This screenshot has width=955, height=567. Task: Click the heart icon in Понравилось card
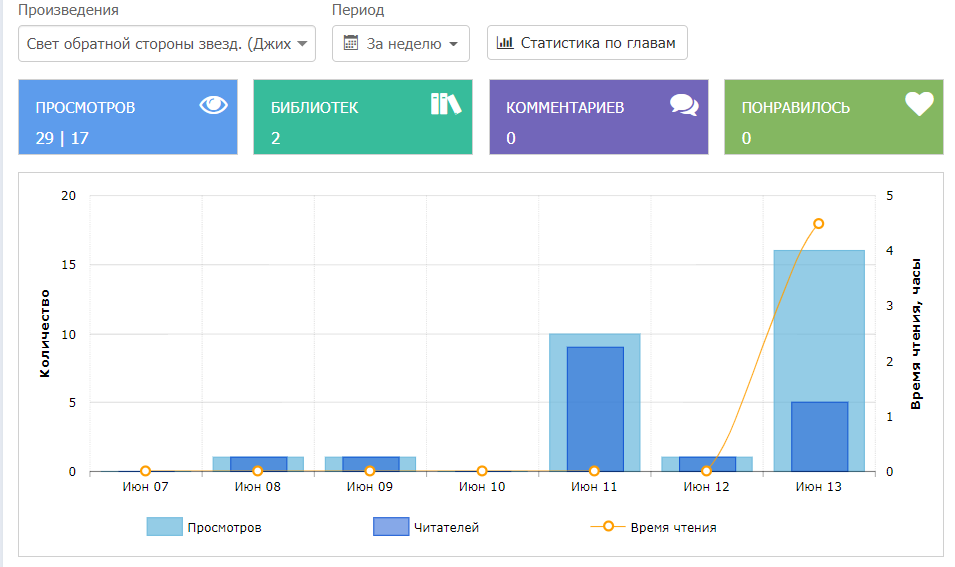918,104
